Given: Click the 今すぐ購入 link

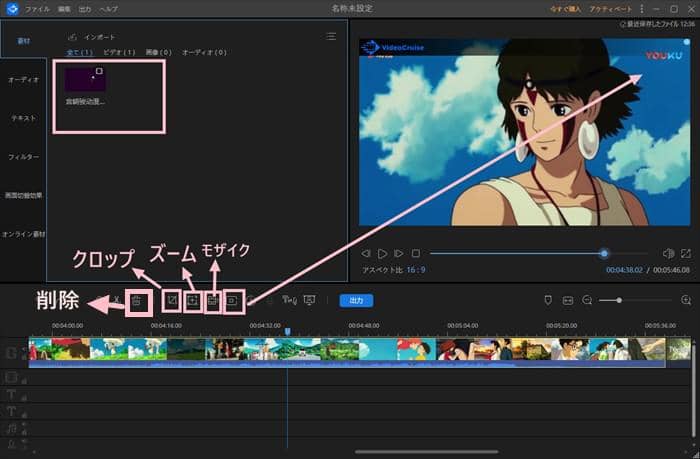Looking at the screenshot, I should click(x=565, y=9).
